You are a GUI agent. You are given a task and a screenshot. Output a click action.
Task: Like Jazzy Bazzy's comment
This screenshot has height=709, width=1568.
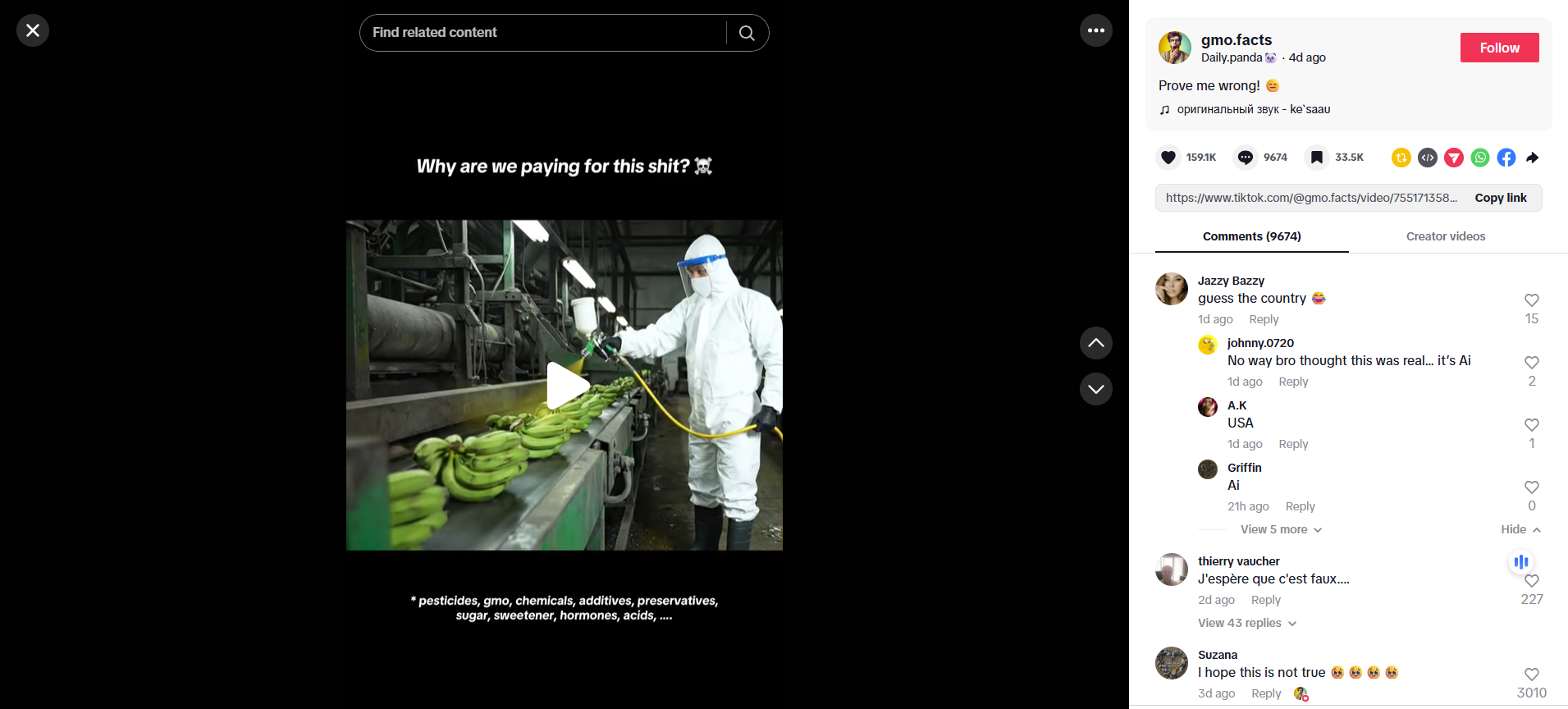coord(1531,300)
